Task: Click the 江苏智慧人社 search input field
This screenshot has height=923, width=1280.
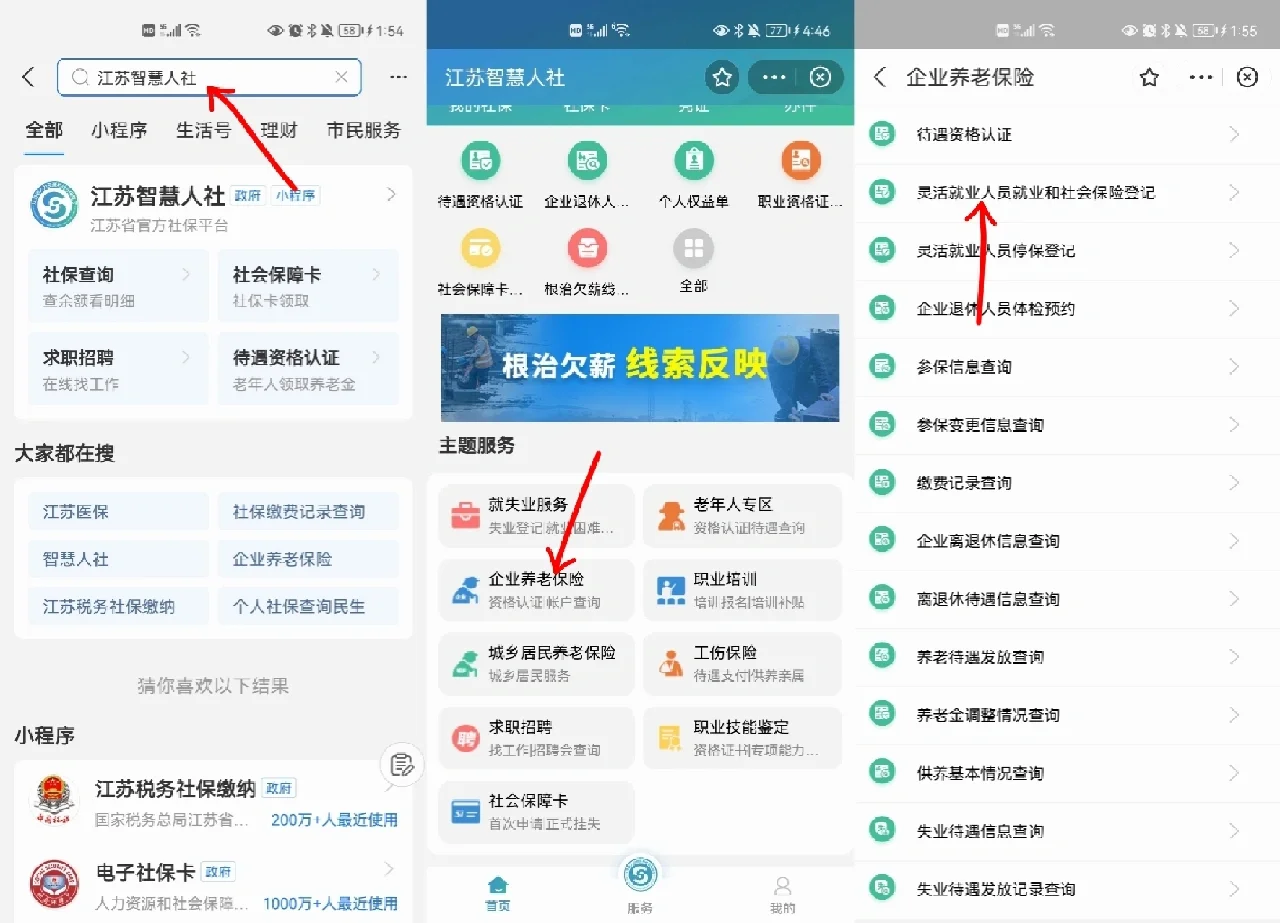Action: [x=209, y=77]
